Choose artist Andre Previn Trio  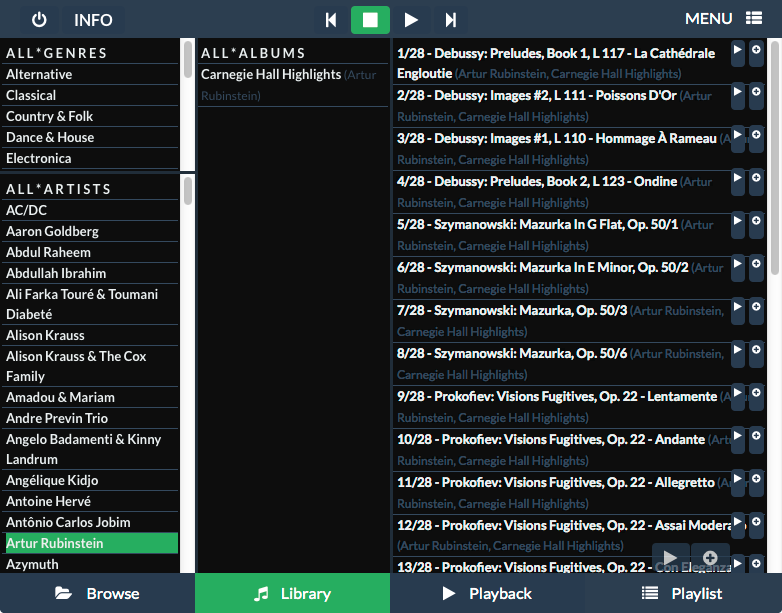tap(90, 418)
